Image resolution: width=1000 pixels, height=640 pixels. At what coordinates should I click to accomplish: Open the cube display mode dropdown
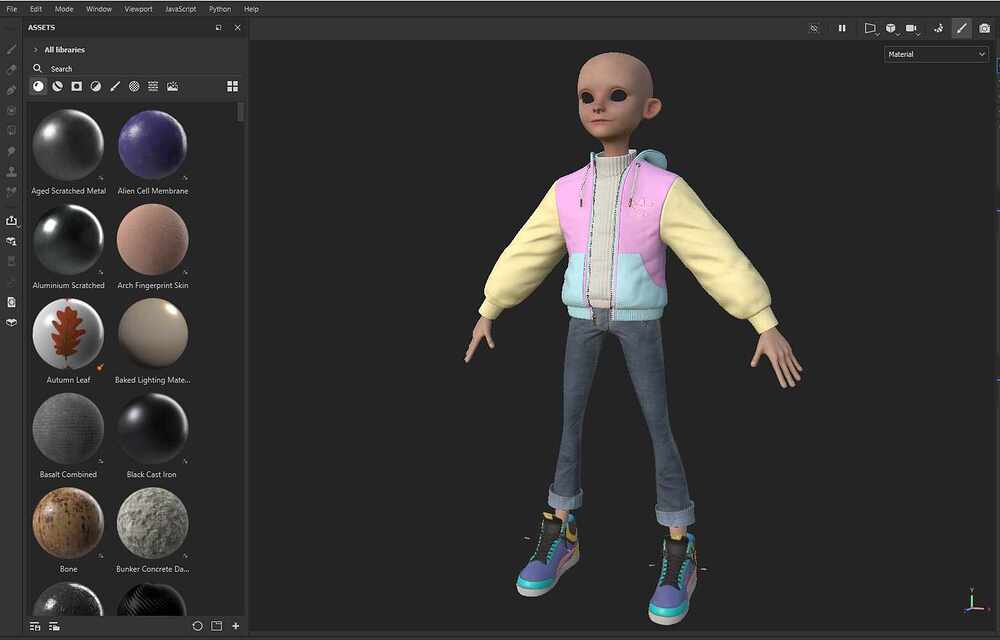point(891,28)
